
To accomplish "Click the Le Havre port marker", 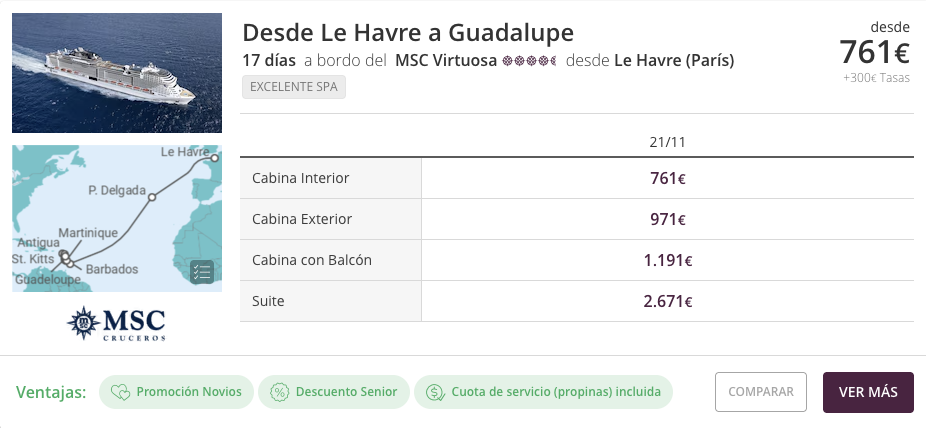I will pos(214,158).
